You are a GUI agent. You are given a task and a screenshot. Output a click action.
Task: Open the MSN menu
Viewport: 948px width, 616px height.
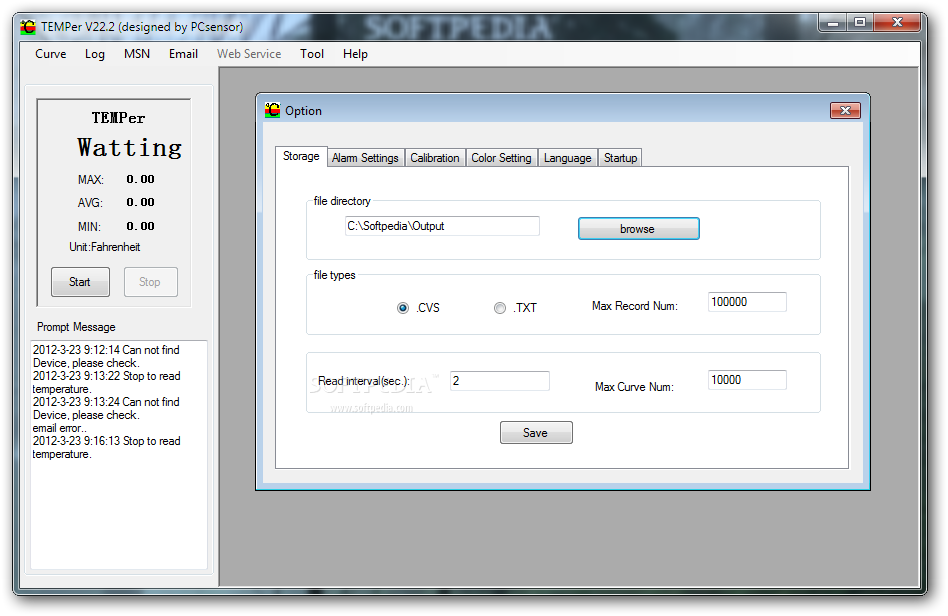click(137, 54)
